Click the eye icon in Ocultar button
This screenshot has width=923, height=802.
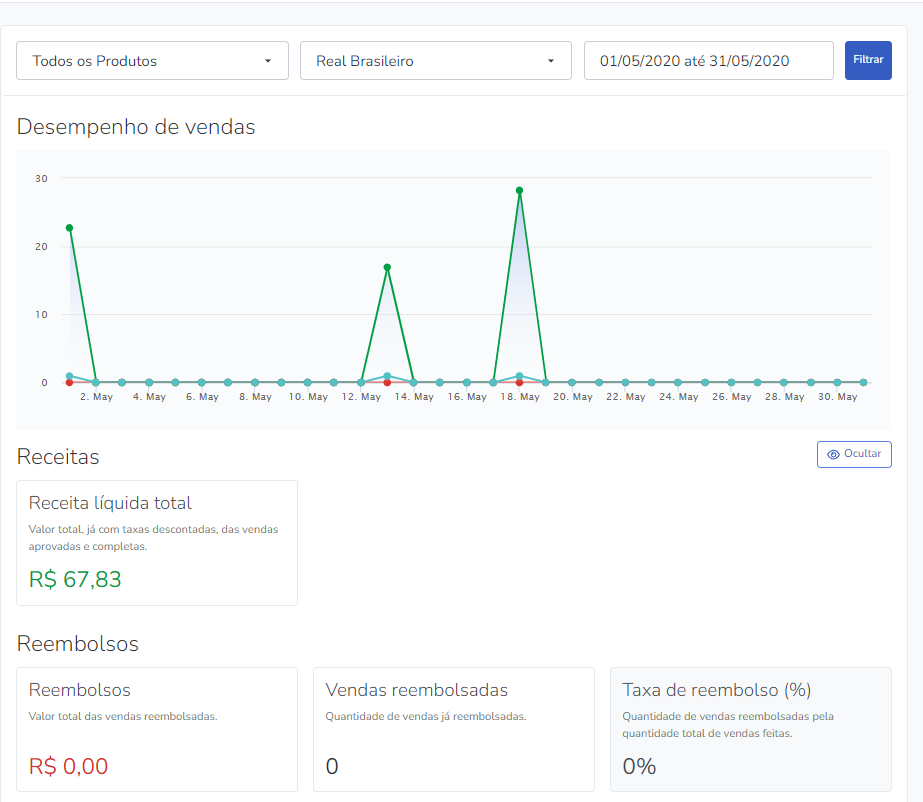[833, 455]
